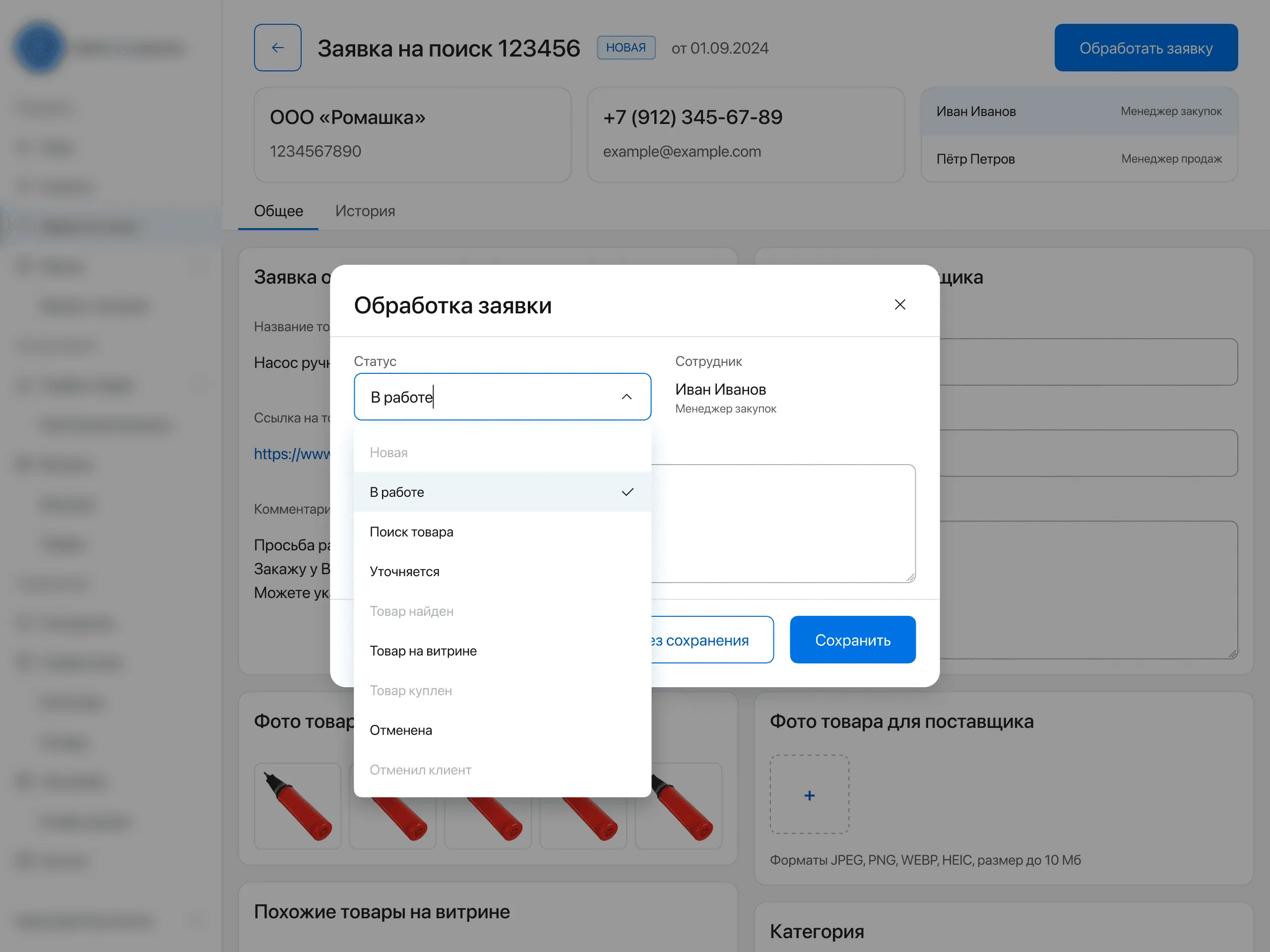
Task: Open the first pump product thumbnail
Action: click(x=297, y=806)
